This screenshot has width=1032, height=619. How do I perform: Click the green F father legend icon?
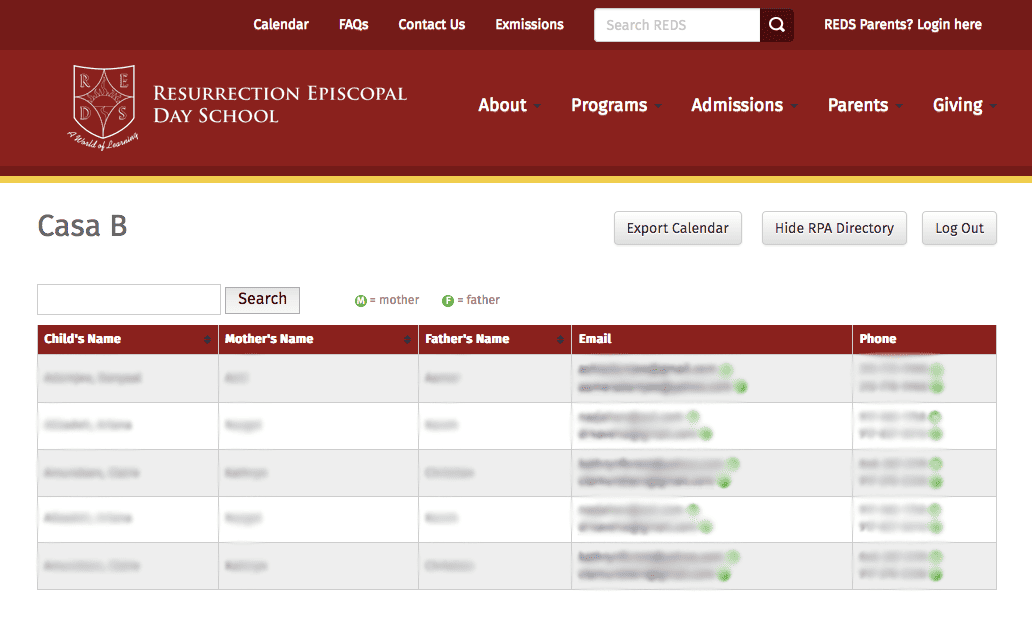click(448, 301)
